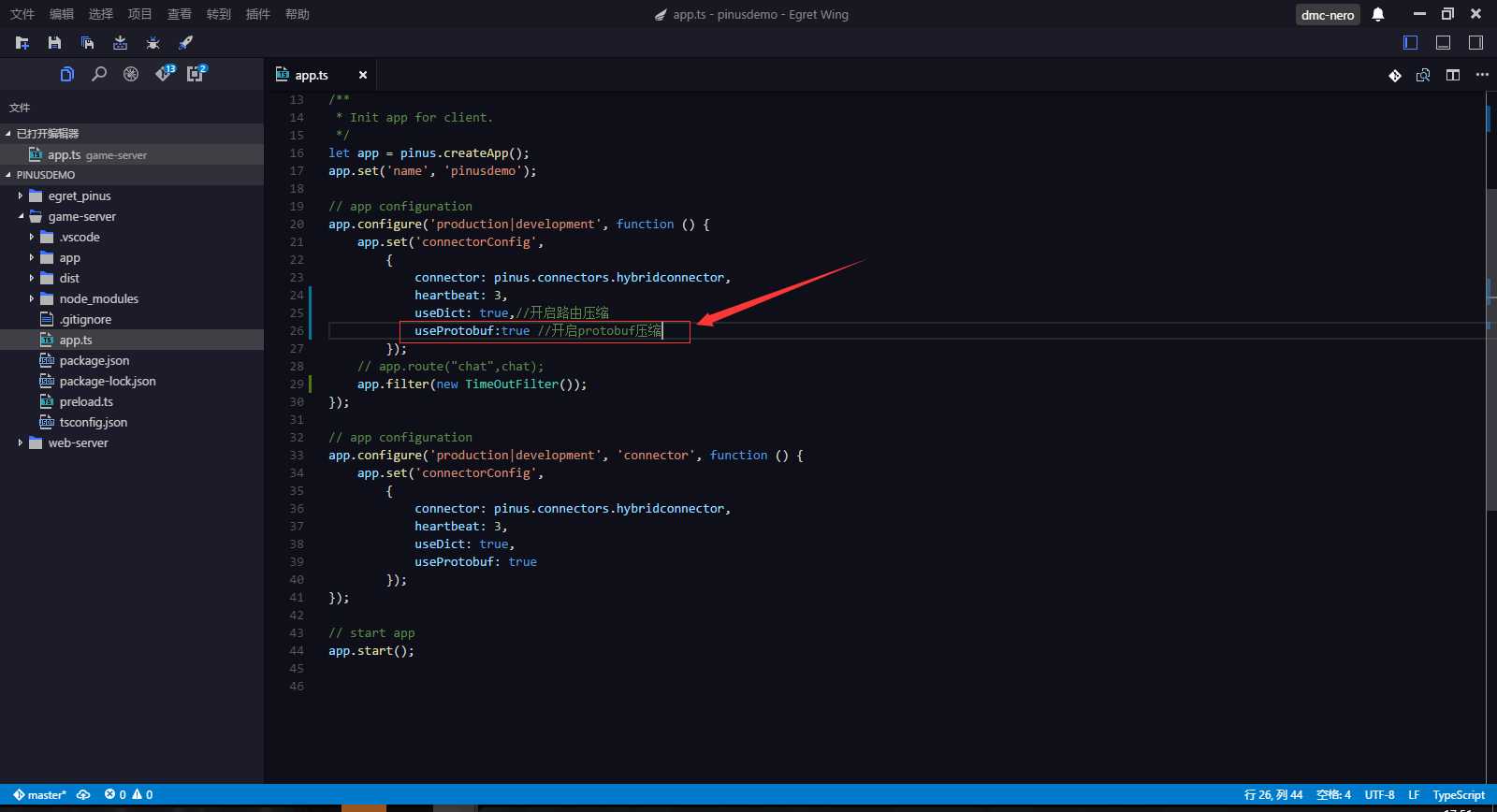Image resolution: width=1497 pixels, height=812 pixels.
Task: Click the master branch indicator
Action: click(40, 795)
